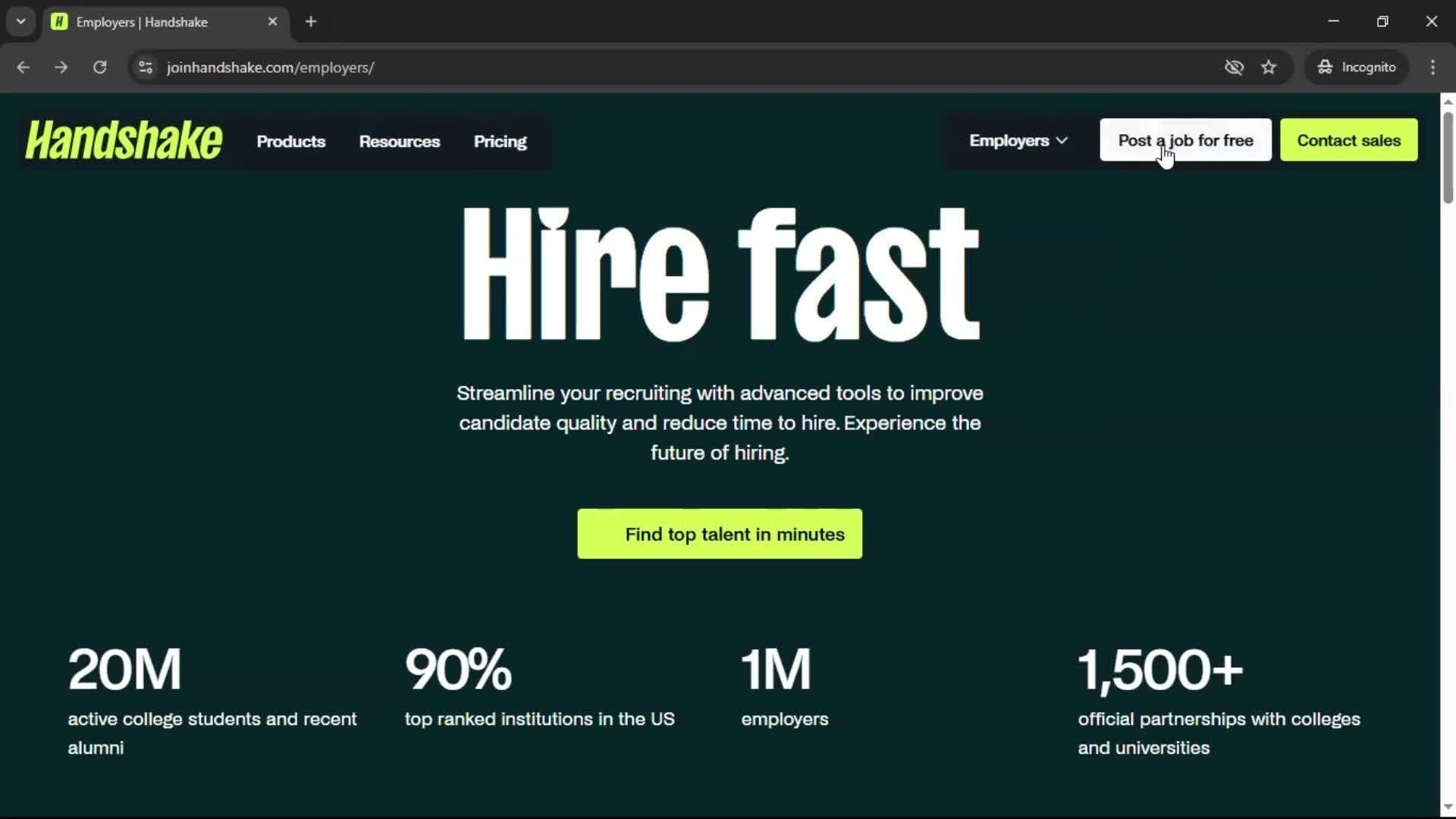The height and width of the screenshot is (819, 1456).
Task: Open site information icon in address bar
Action: point(146,67)
